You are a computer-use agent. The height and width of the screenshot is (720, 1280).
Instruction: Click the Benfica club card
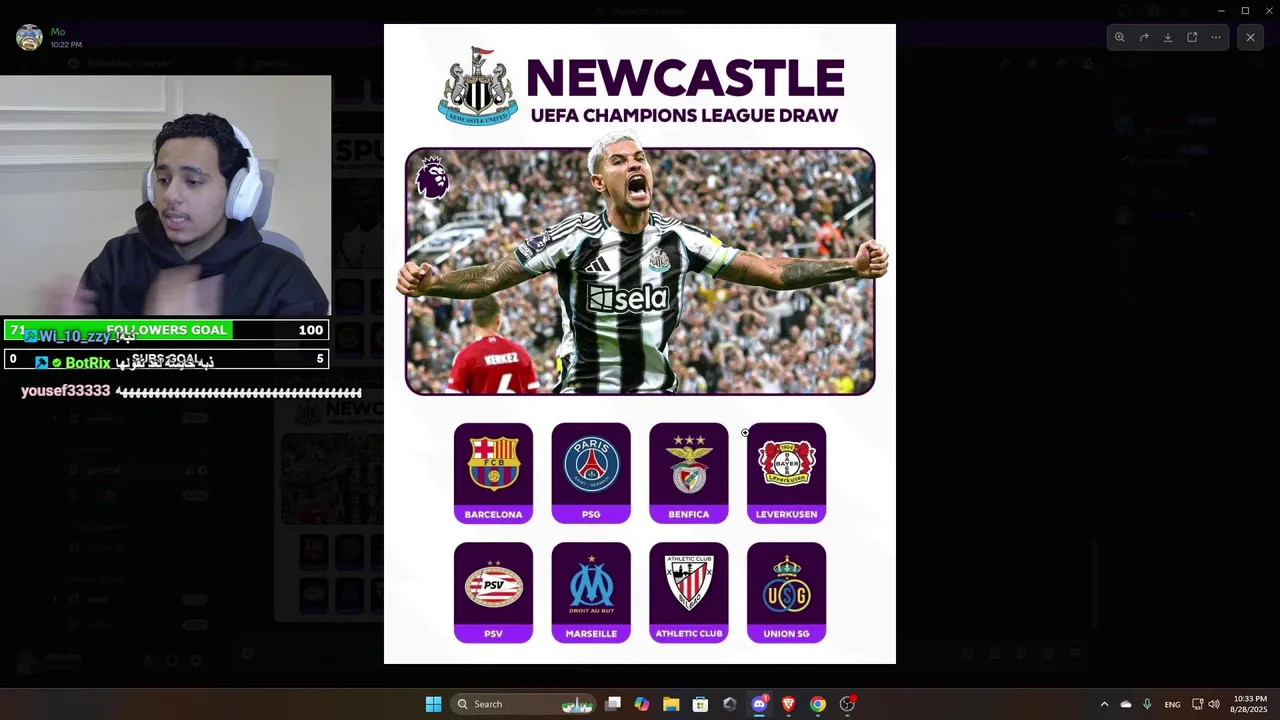[689, 473]
